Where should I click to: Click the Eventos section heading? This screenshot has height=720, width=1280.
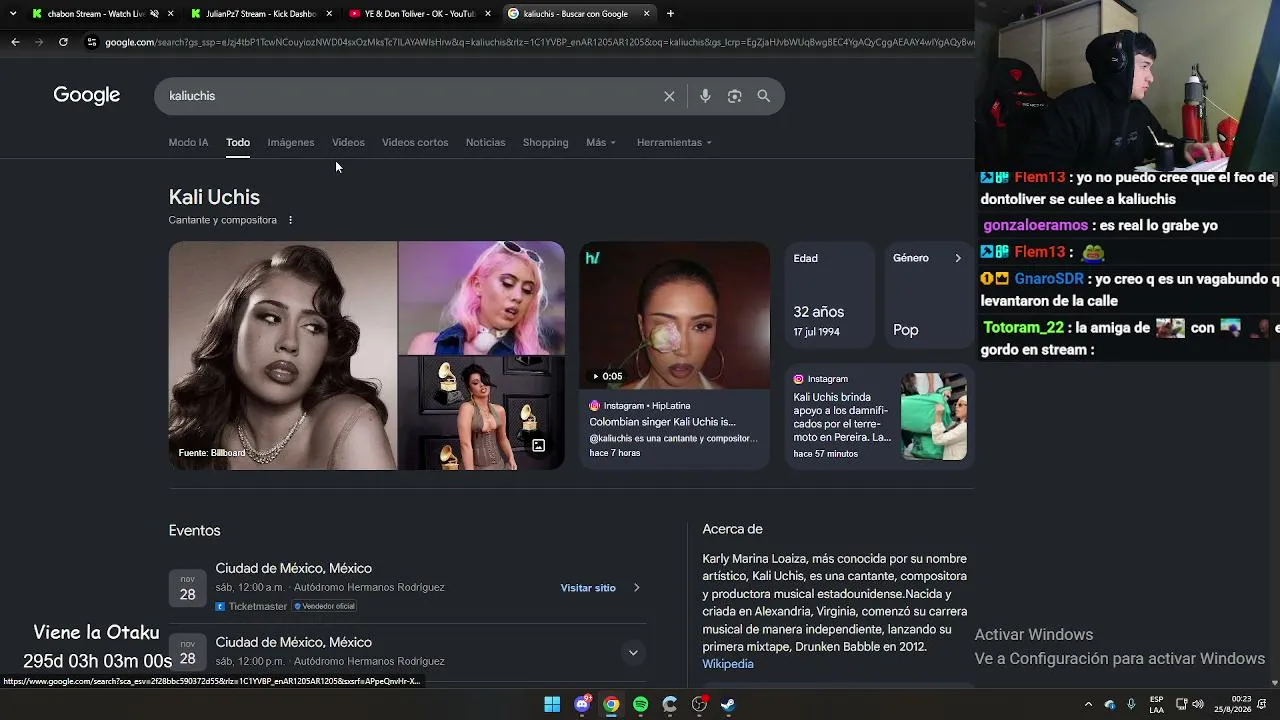click(194, 530)
